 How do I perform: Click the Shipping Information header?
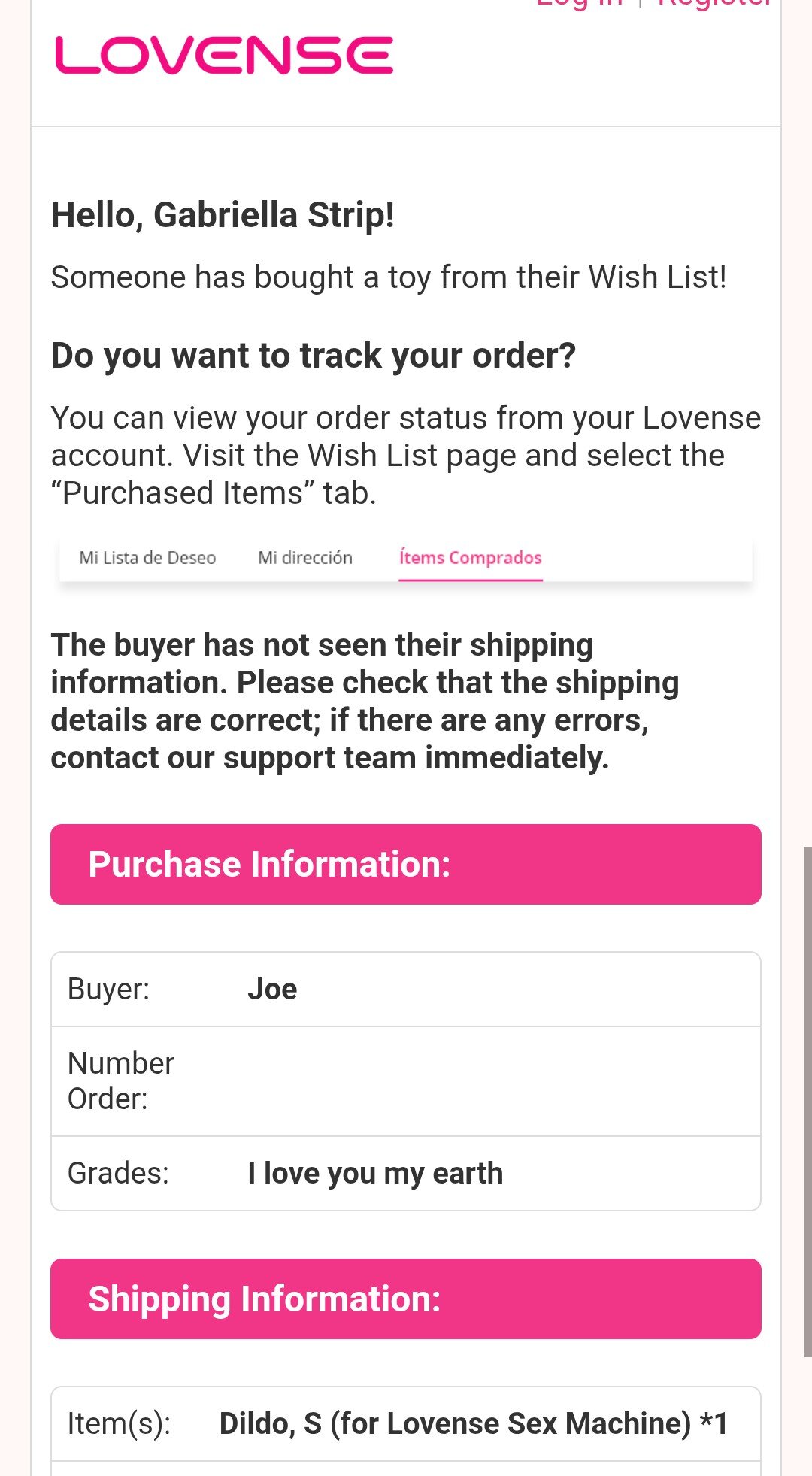point(405,1299)
